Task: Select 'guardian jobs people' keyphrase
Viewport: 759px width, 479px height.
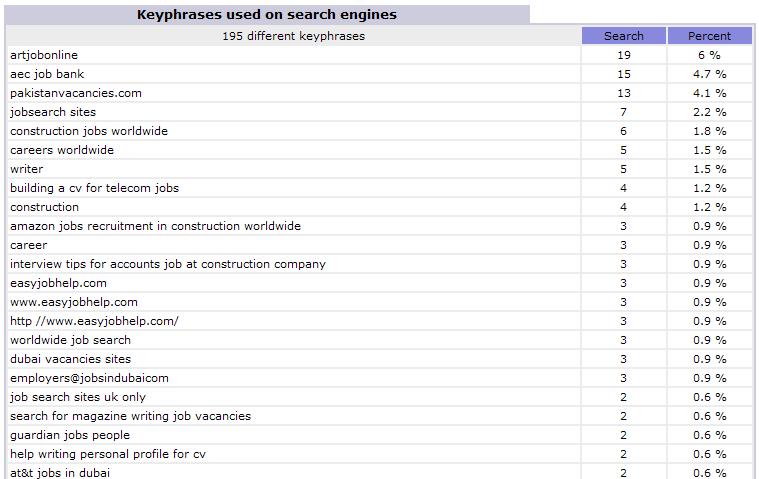Action: pyautogui.click(x=70, y=435)
